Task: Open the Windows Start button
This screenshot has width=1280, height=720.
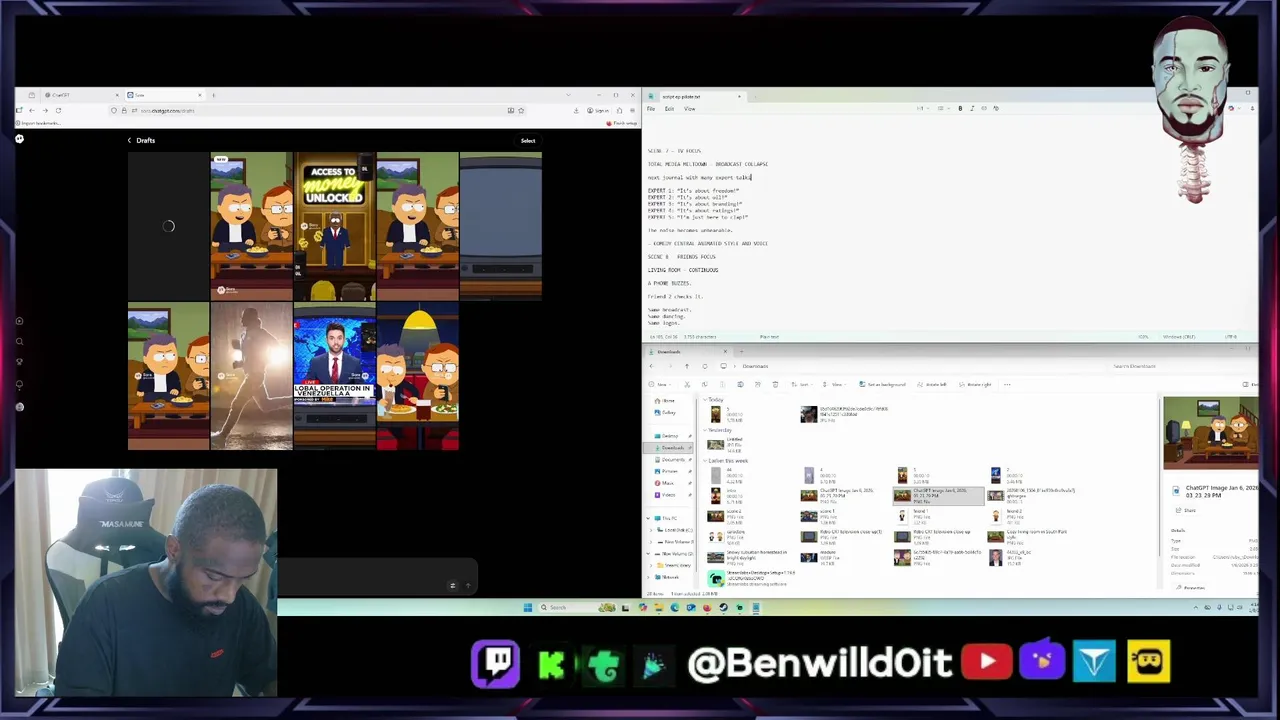Action: pyautogui.click(x=528, y=607)
